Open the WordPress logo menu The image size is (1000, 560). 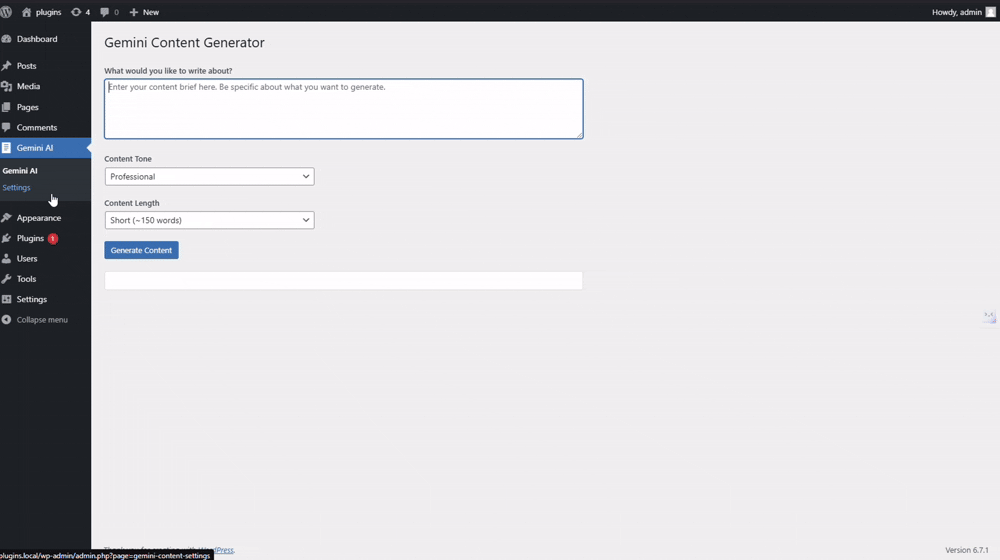pos(6,11)
